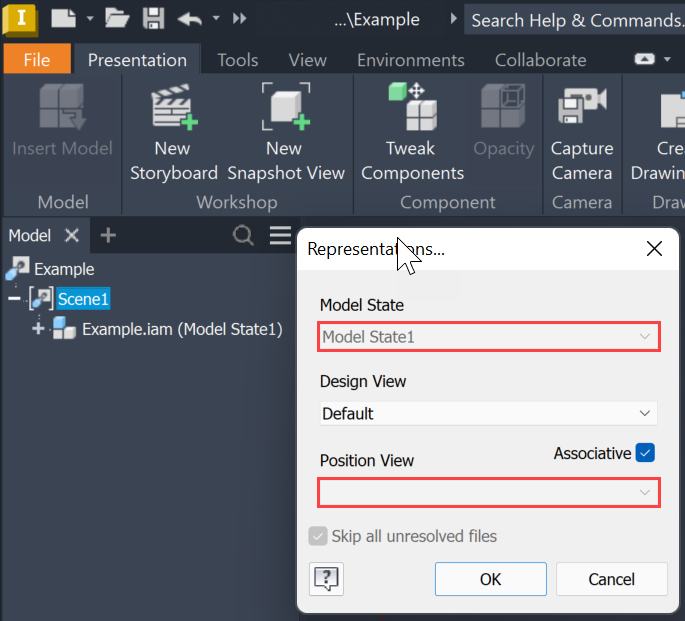Click the Save icon in quick access toolbar

tap(153, 18)
